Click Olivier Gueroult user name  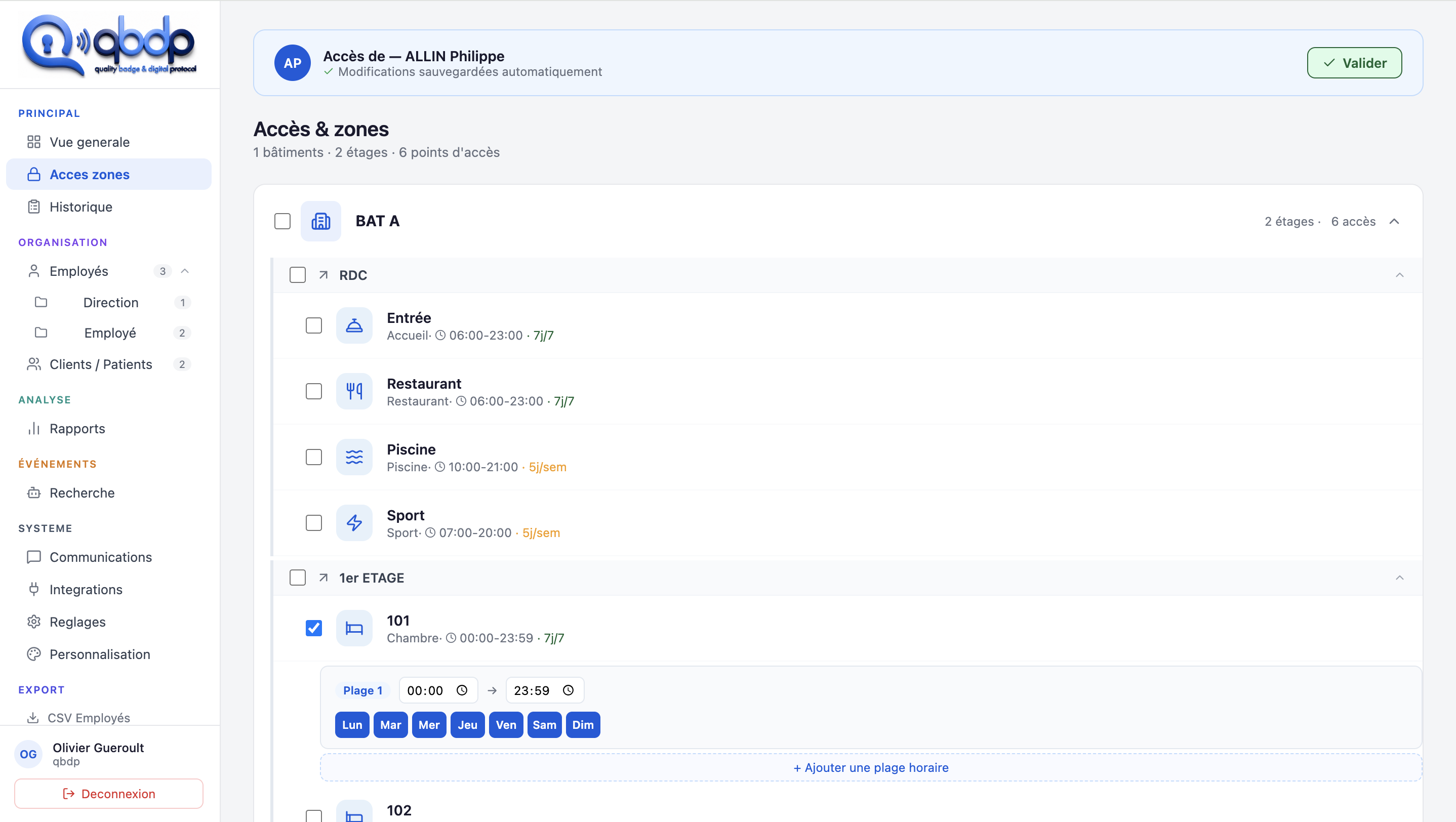click(98, 748)
